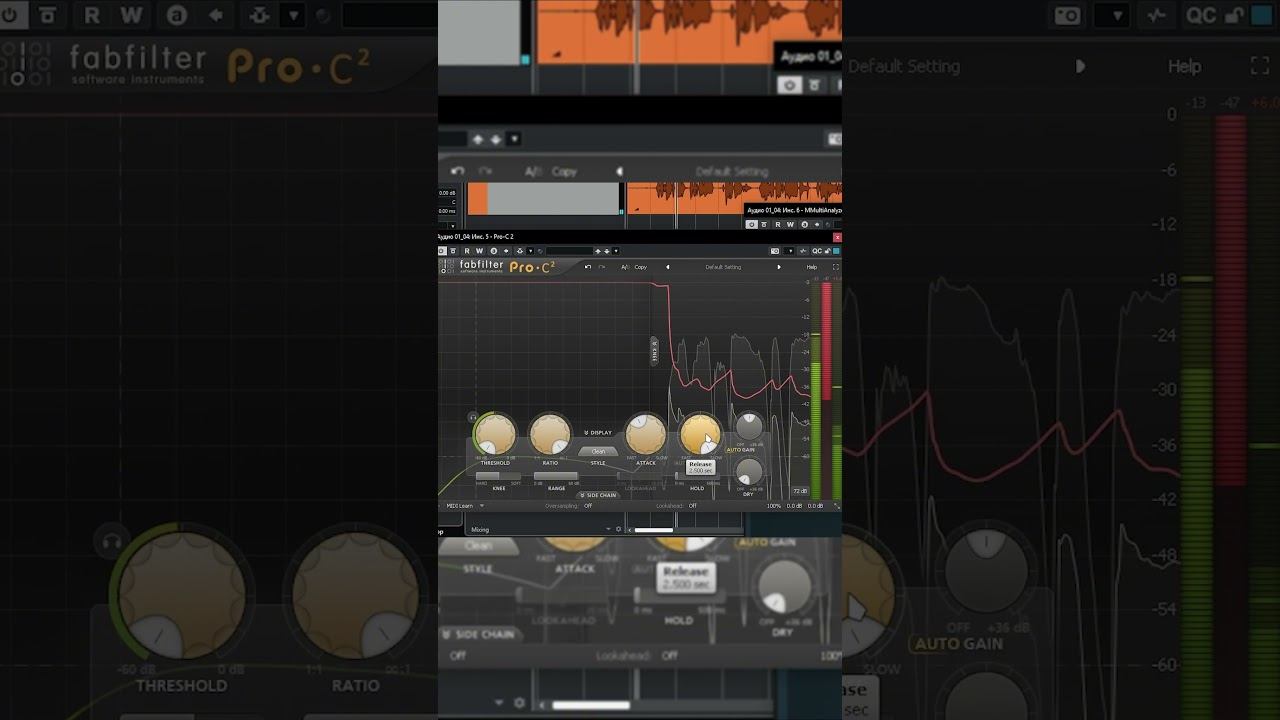Enable Write automation in MMultiAnalyzer window

tap(790, 224)
